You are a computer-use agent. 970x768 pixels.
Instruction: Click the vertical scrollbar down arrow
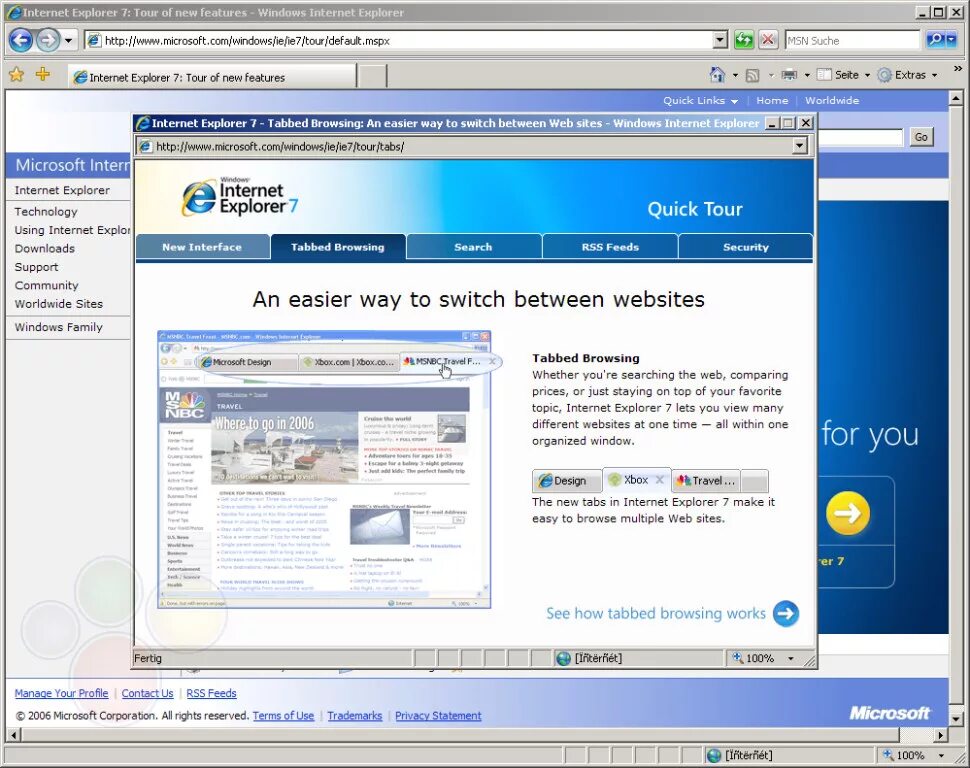956,719
